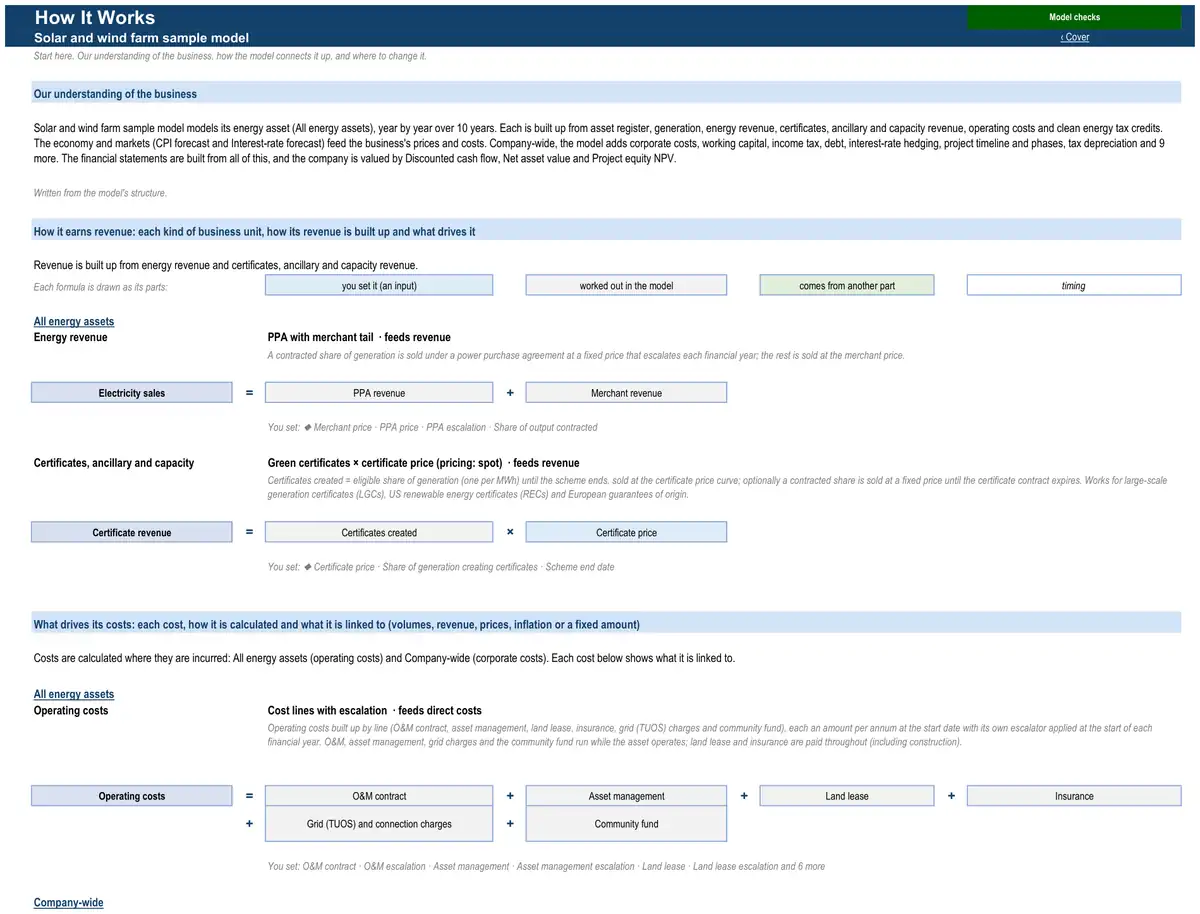Select Grid (TUOS) and connection charges box

[x=379, y=824]
